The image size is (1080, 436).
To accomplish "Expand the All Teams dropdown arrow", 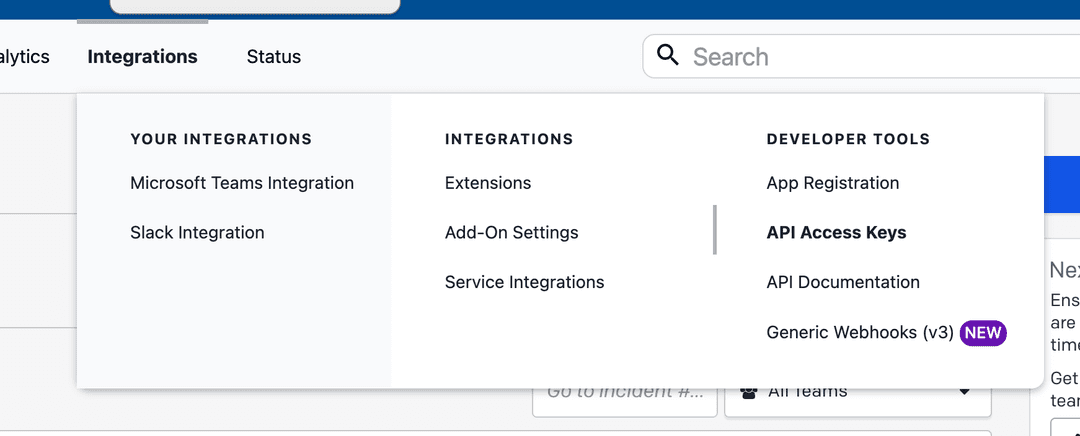I will click(x=964, y=392).
